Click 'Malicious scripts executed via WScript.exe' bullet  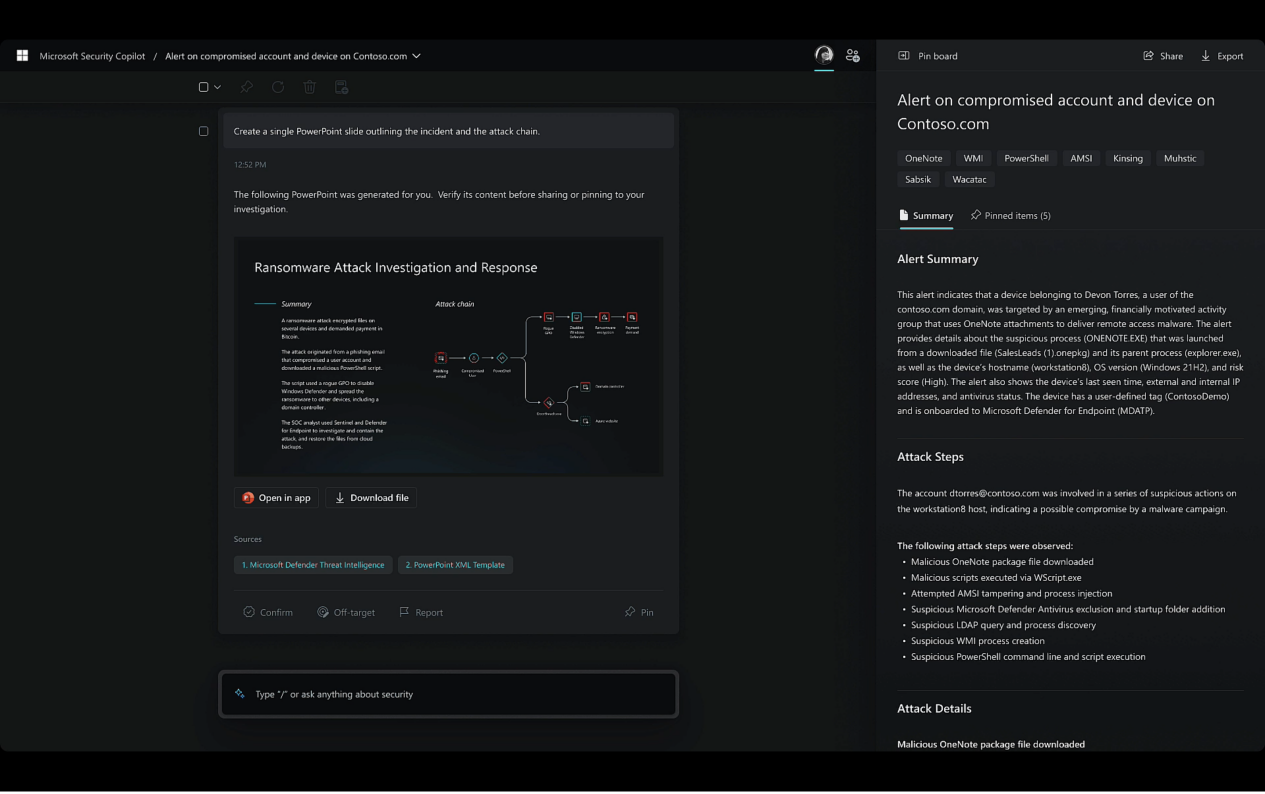pos(996,578)
